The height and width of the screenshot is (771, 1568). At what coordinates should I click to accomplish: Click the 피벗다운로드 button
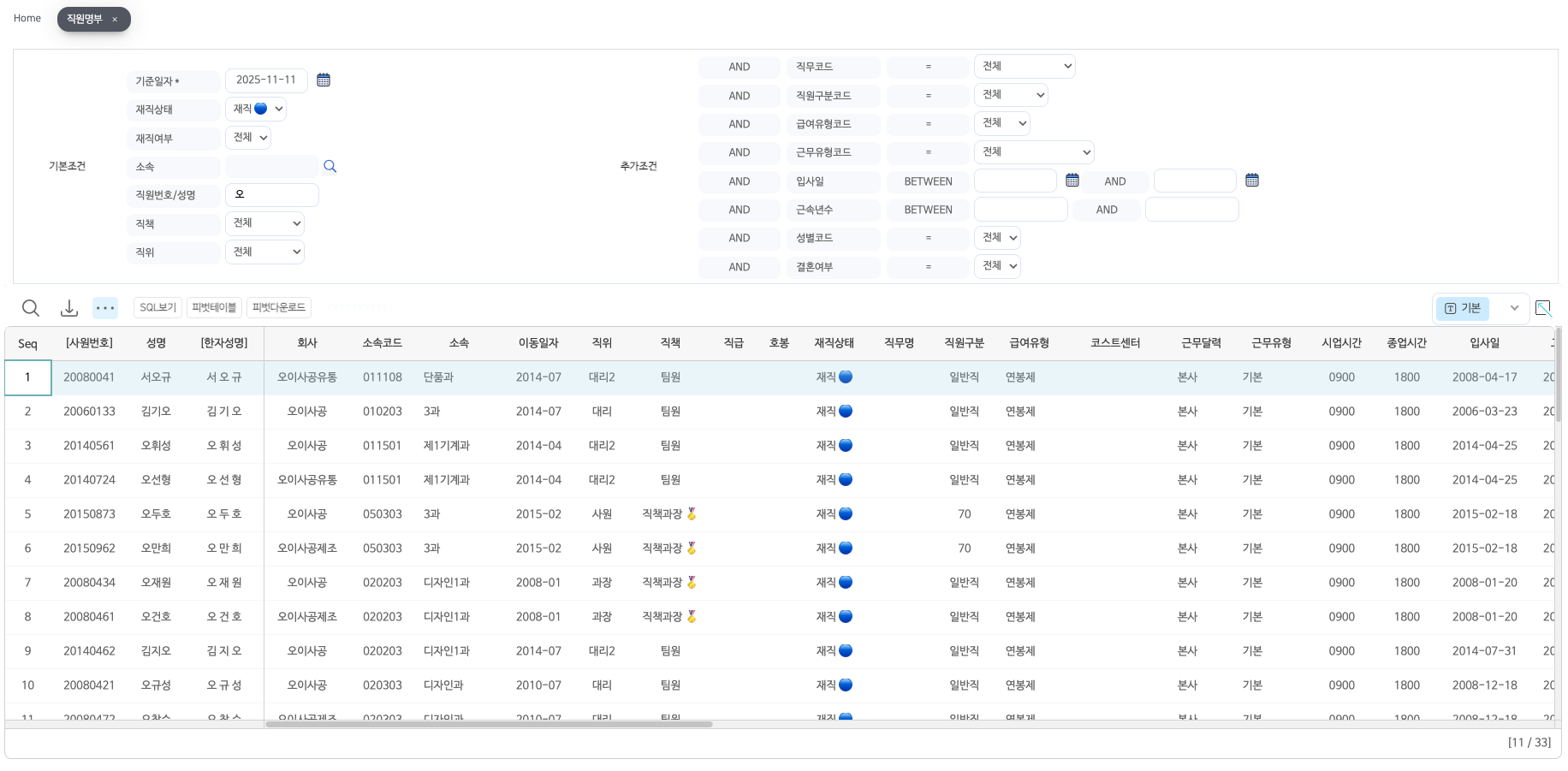point(278,308)
